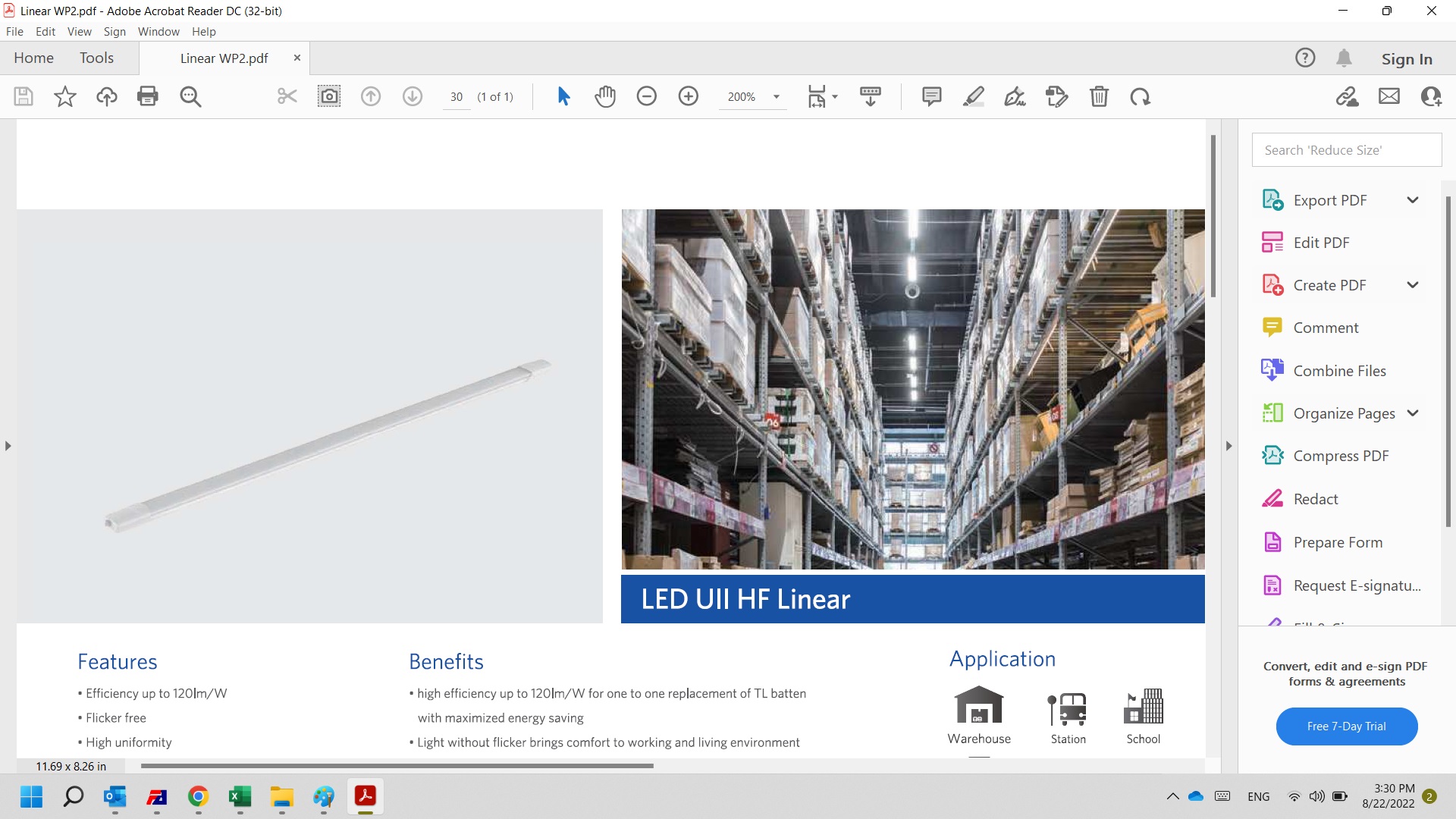Open the Edit PDF tool
Screen dimensions: 1456x819
click(1320, 243)
